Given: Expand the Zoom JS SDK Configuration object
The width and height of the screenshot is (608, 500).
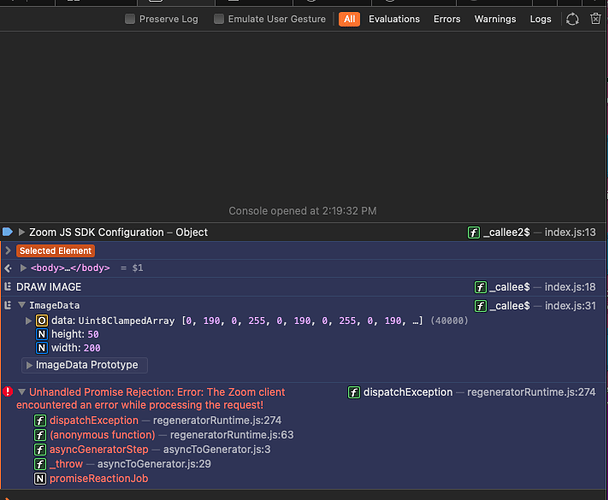Looking at the screenshot, I should (22, 232).
